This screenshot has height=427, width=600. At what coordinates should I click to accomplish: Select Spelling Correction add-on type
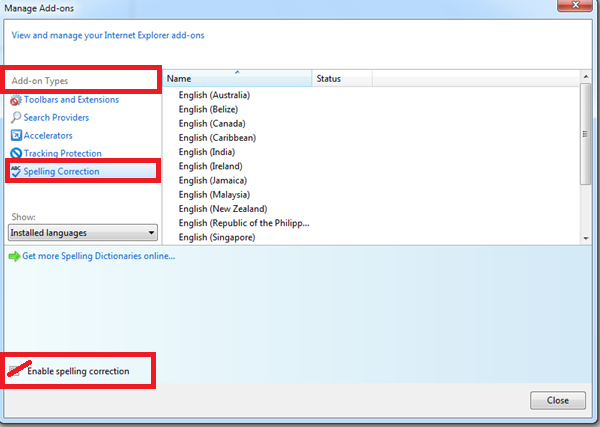61,171
